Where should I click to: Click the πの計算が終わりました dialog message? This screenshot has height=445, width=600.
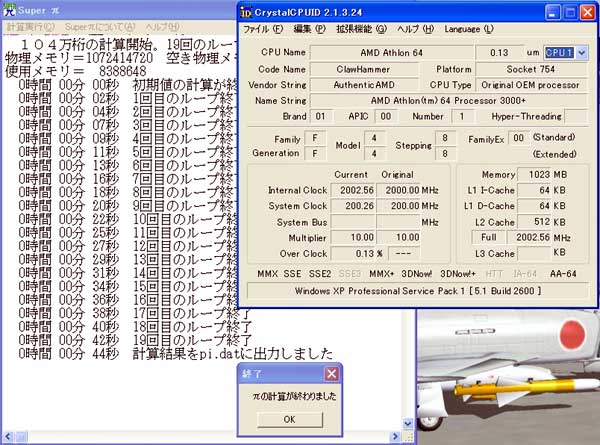(x=294, y=396)
